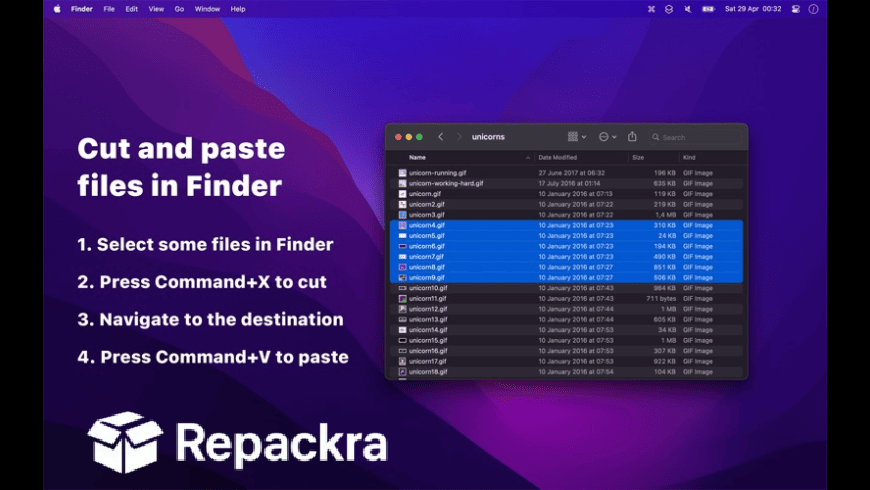870x490 pixels.
Task: Click the unicorn4.gif file icon
Action: click(402, 225)
